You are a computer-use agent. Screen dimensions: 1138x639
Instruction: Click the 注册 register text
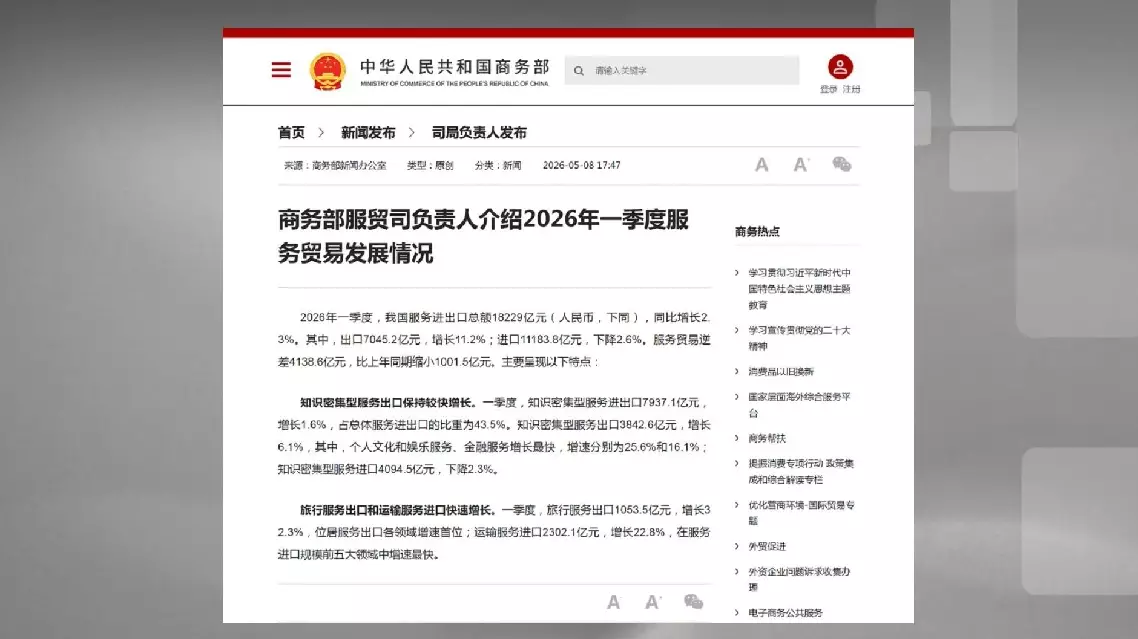tap(852, 89)
